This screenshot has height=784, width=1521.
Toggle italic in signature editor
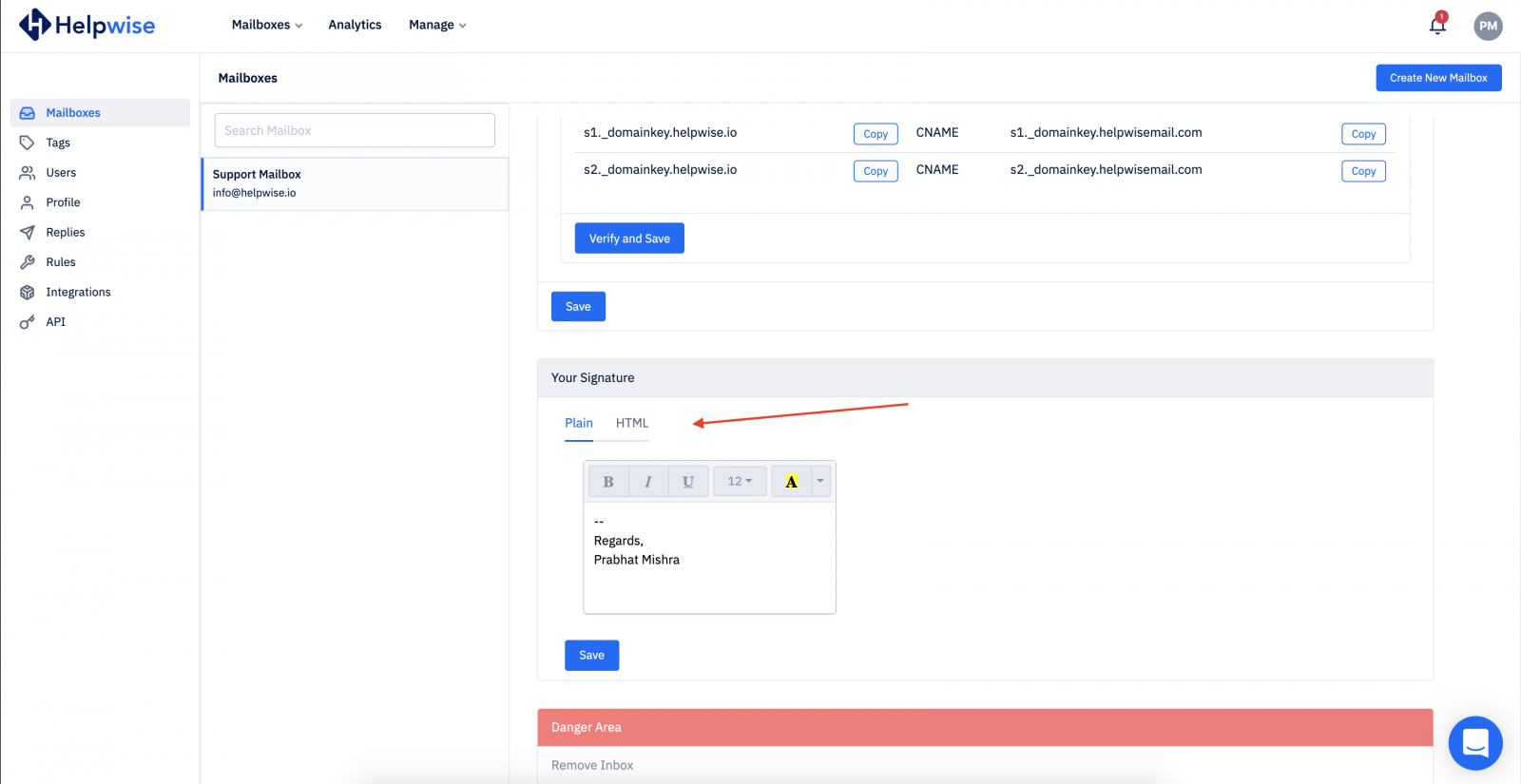(x=648, y=482)
